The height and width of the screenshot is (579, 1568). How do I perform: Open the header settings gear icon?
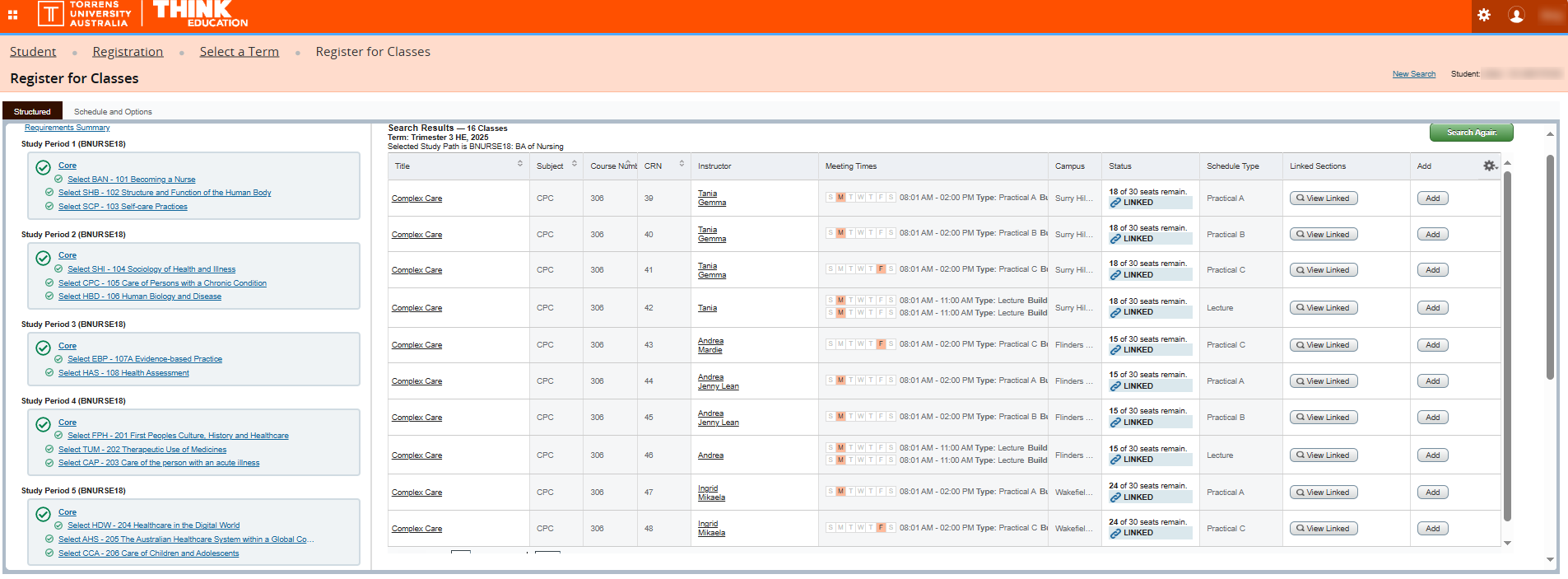pyautogui.click(x=1484, y=15)
